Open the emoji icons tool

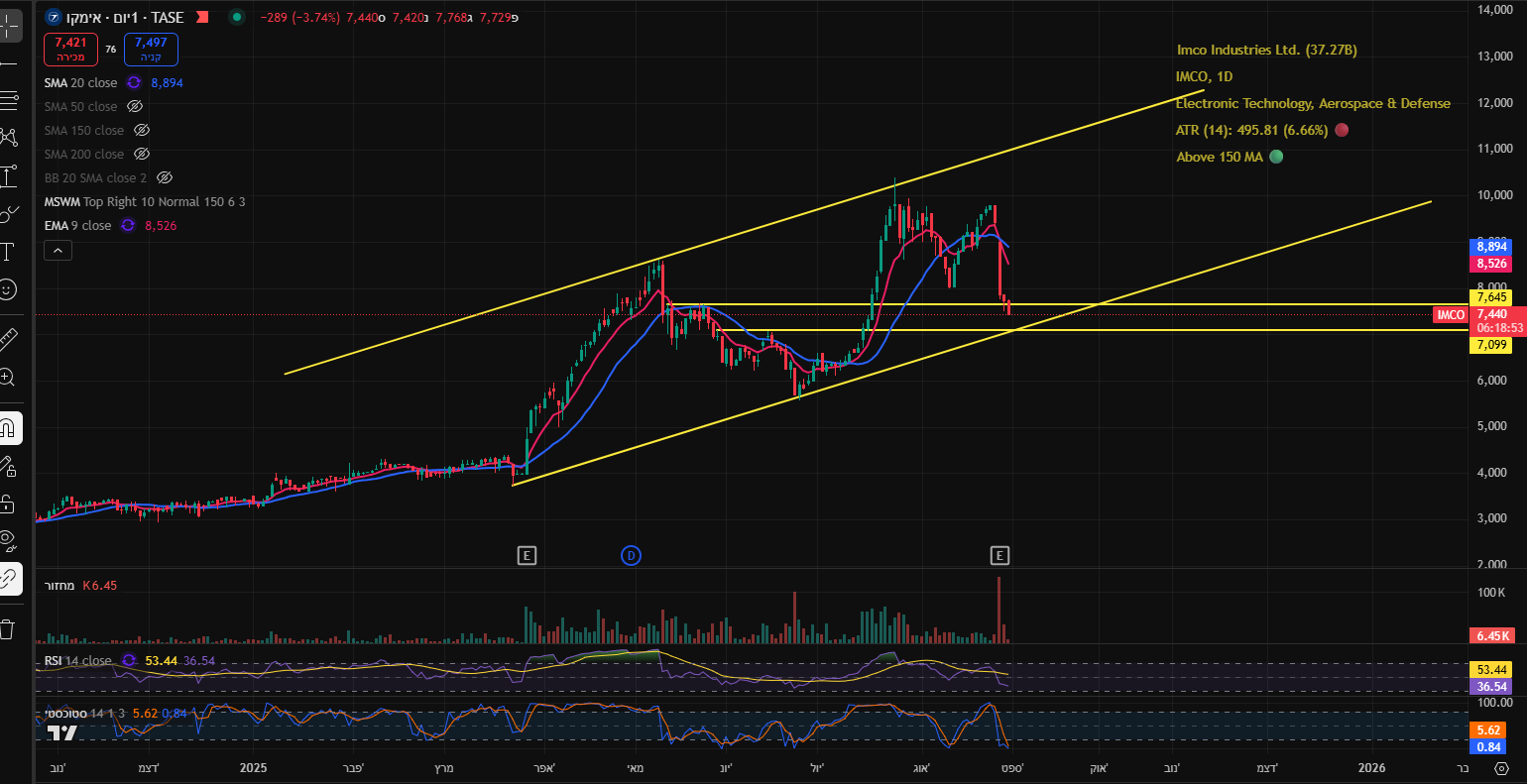tap(8, 289)
